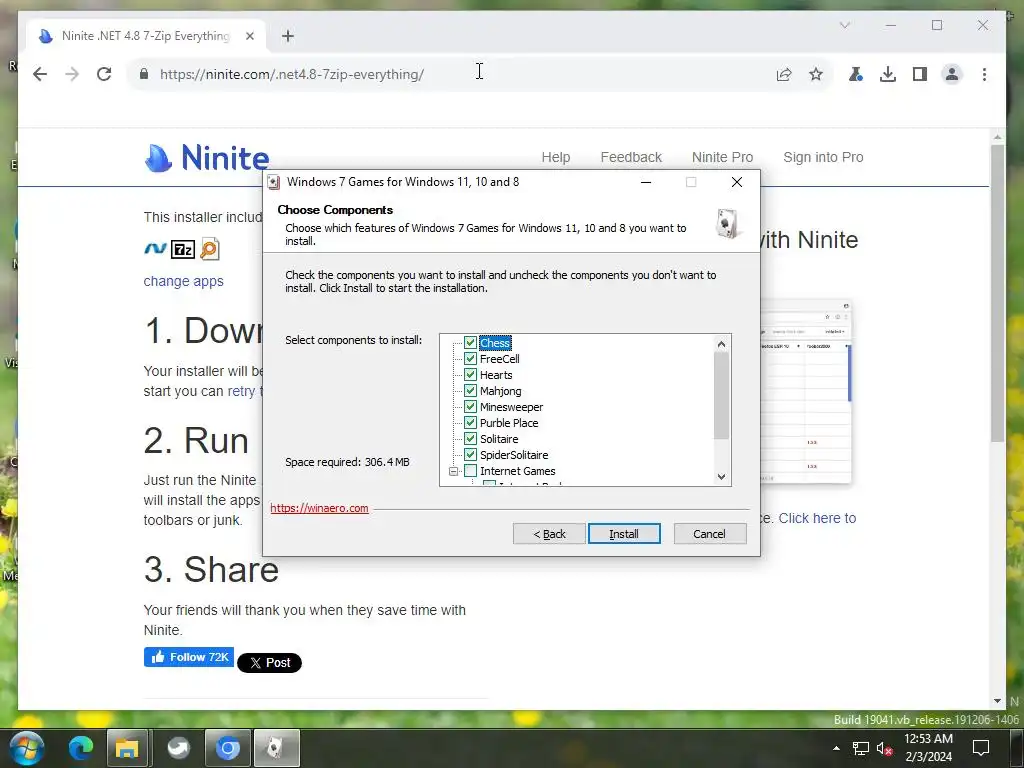Open the tab search dropdown chevron
The image size is (1024, 768).
(x=844, y=25)
